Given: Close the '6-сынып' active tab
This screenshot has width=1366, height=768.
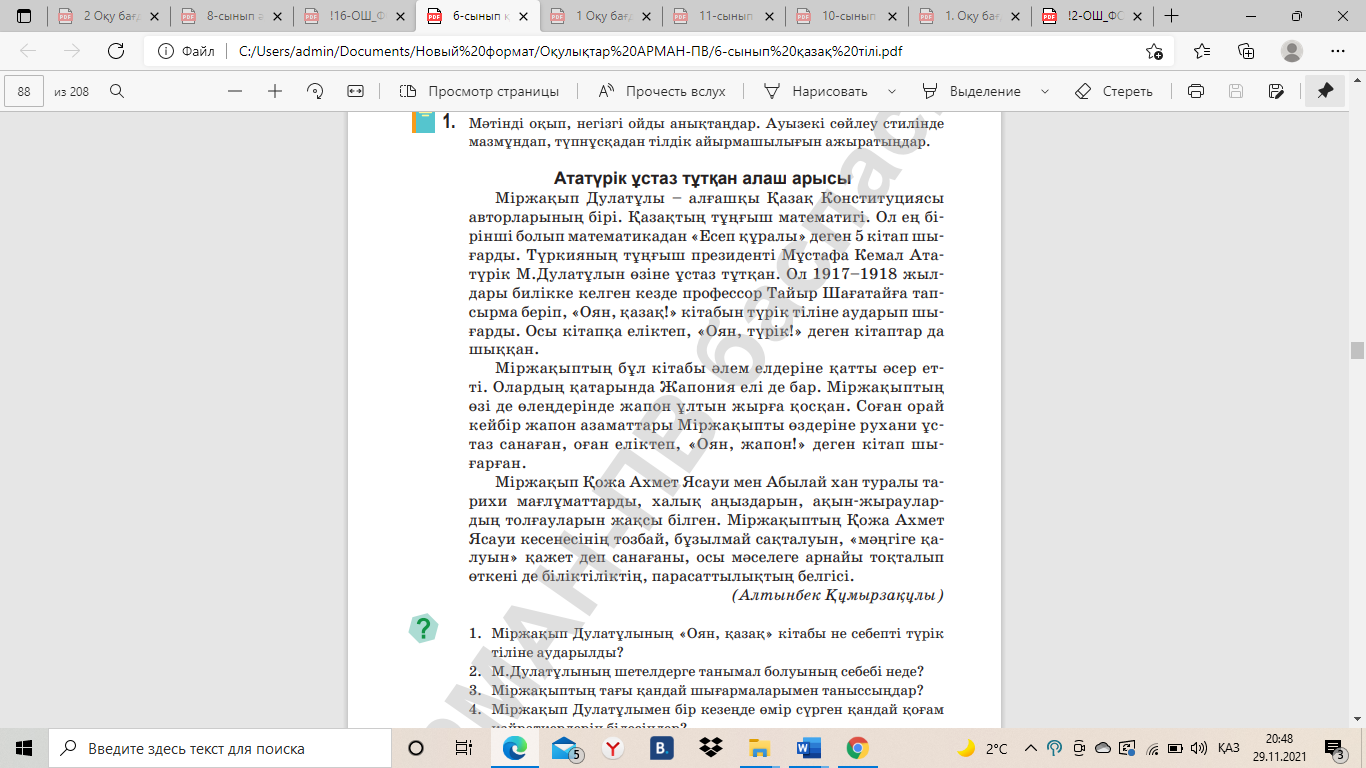Looking at the screenshot, I should 523,16.
